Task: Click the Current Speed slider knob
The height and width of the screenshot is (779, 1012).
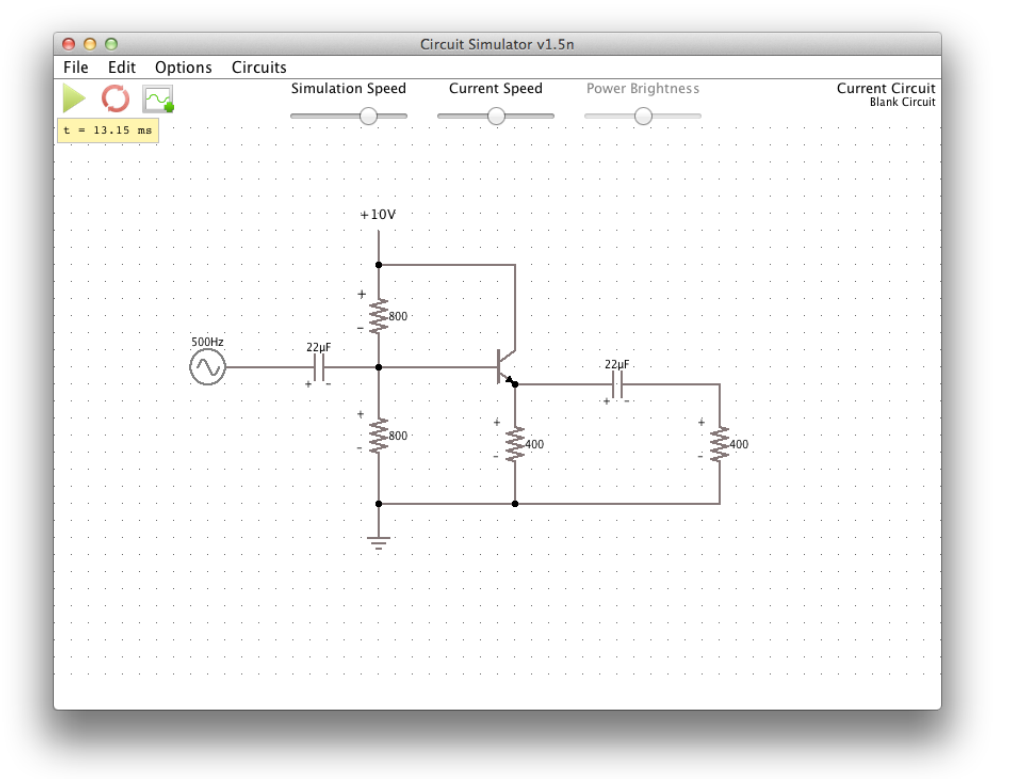Action: coord(496,116)
